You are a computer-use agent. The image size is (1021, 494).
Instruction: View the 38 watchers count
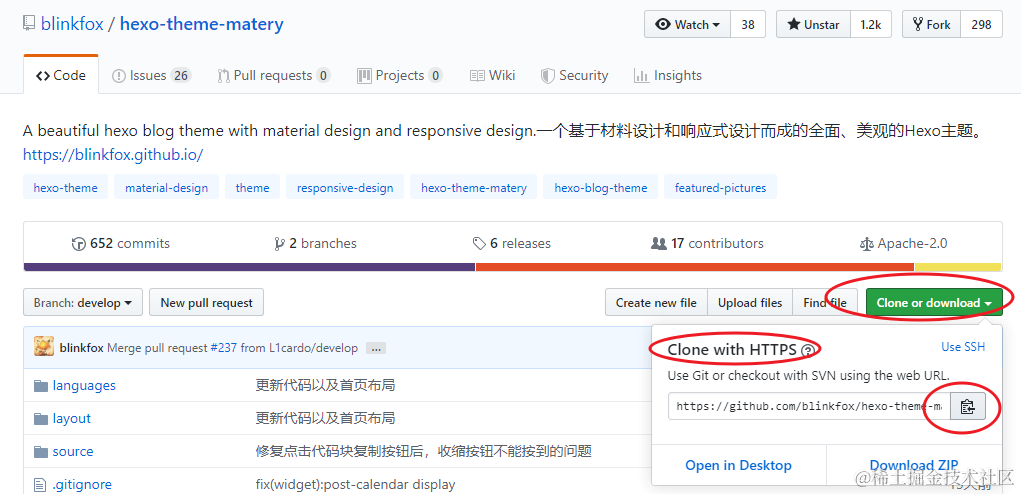(x=748, y=25)
